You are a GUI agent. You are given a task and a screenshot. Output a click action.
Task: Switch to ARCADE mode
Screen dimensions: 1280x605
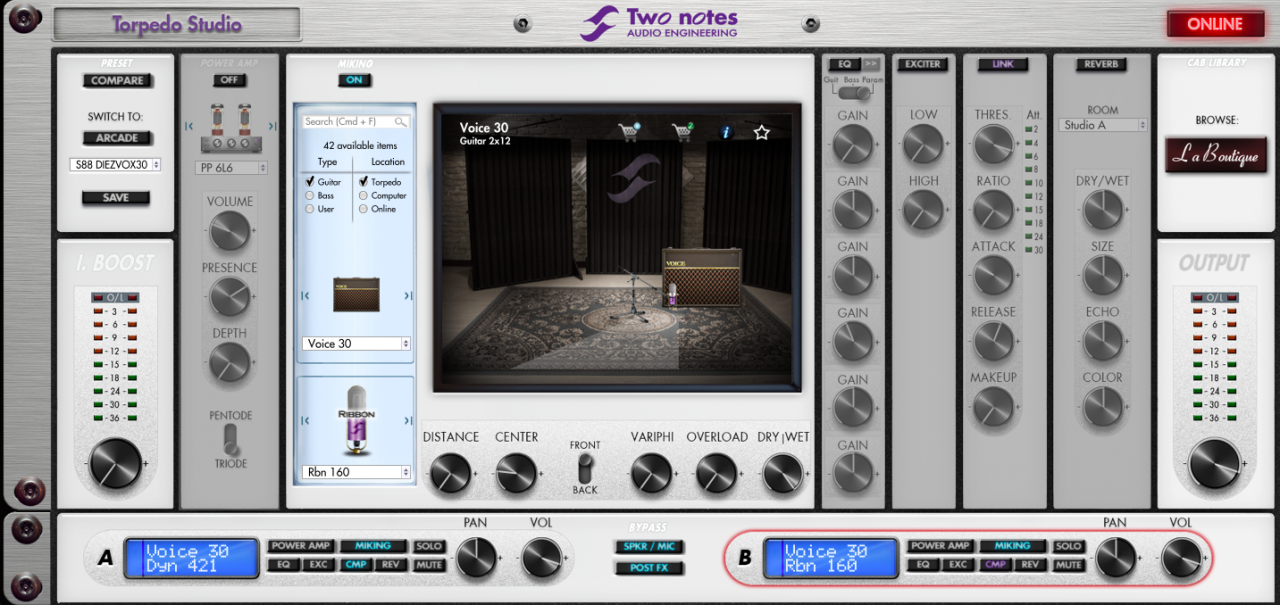(x=117, y=138)
